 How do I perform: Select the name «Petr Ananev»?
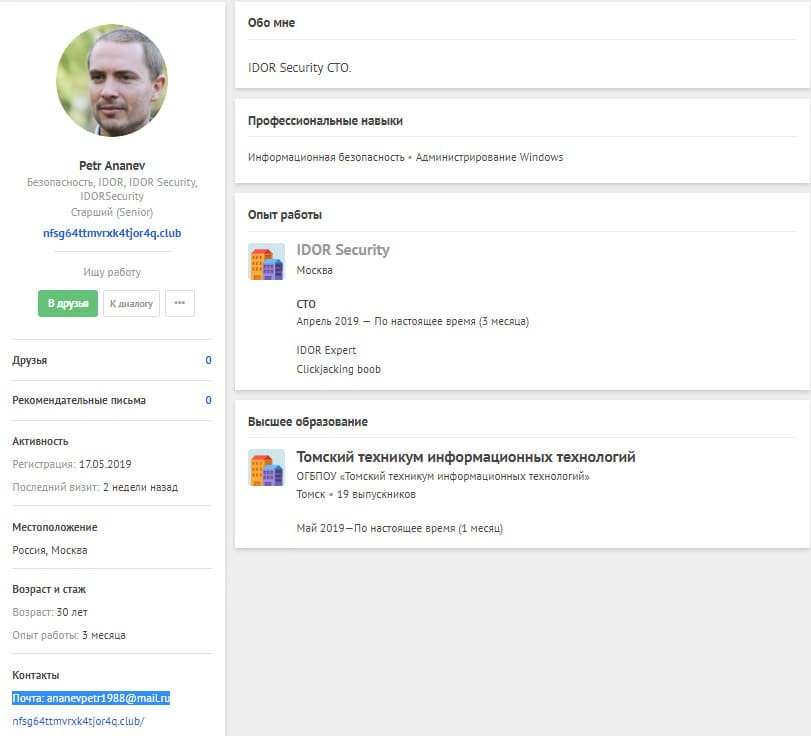tap(112, 166)
